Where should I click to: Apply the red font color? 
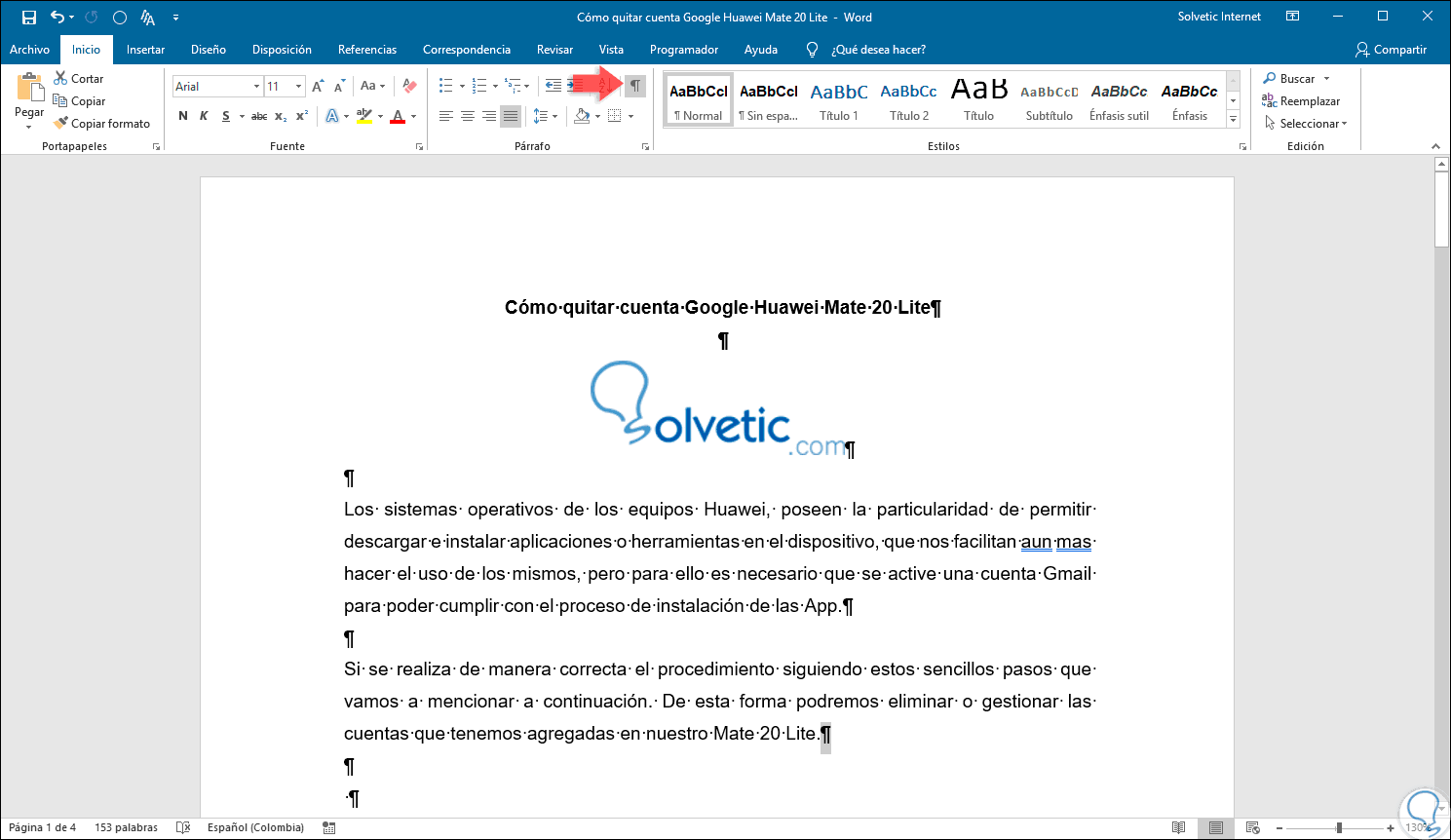click(398, 117)
